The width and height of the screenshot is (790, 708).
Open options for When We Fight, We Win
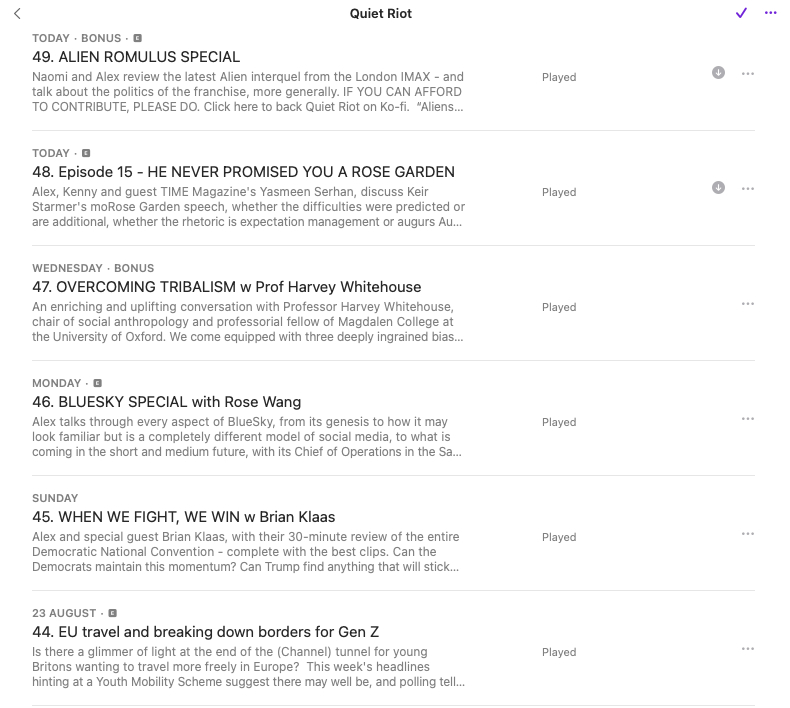point(748,533)
